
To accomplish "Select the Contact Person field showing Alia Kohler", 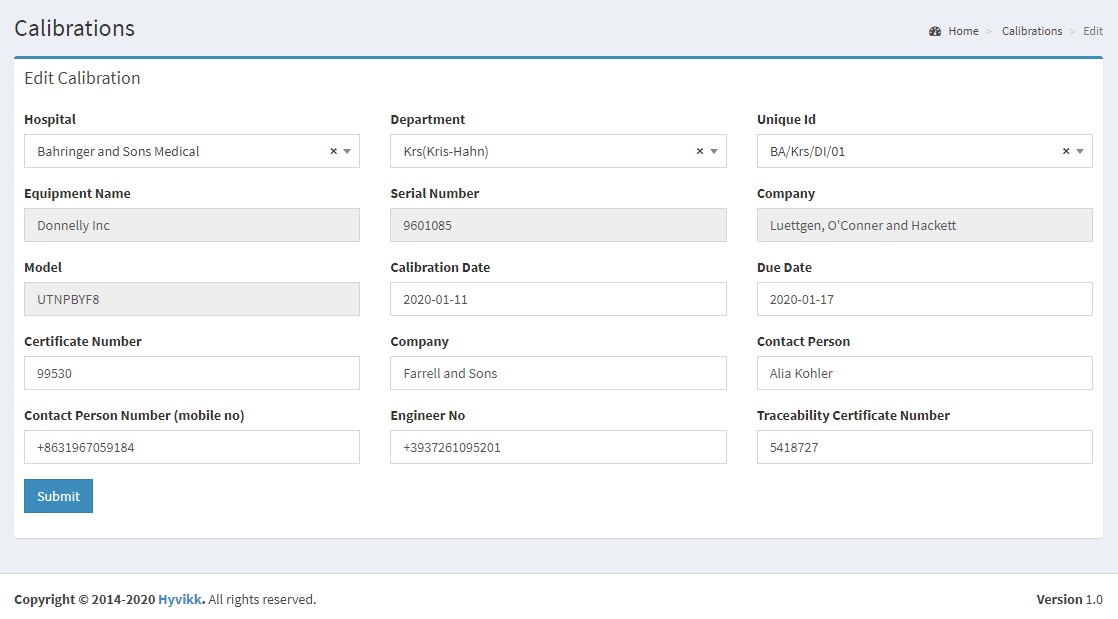I will pyautogui.click(x=924, y=372).
